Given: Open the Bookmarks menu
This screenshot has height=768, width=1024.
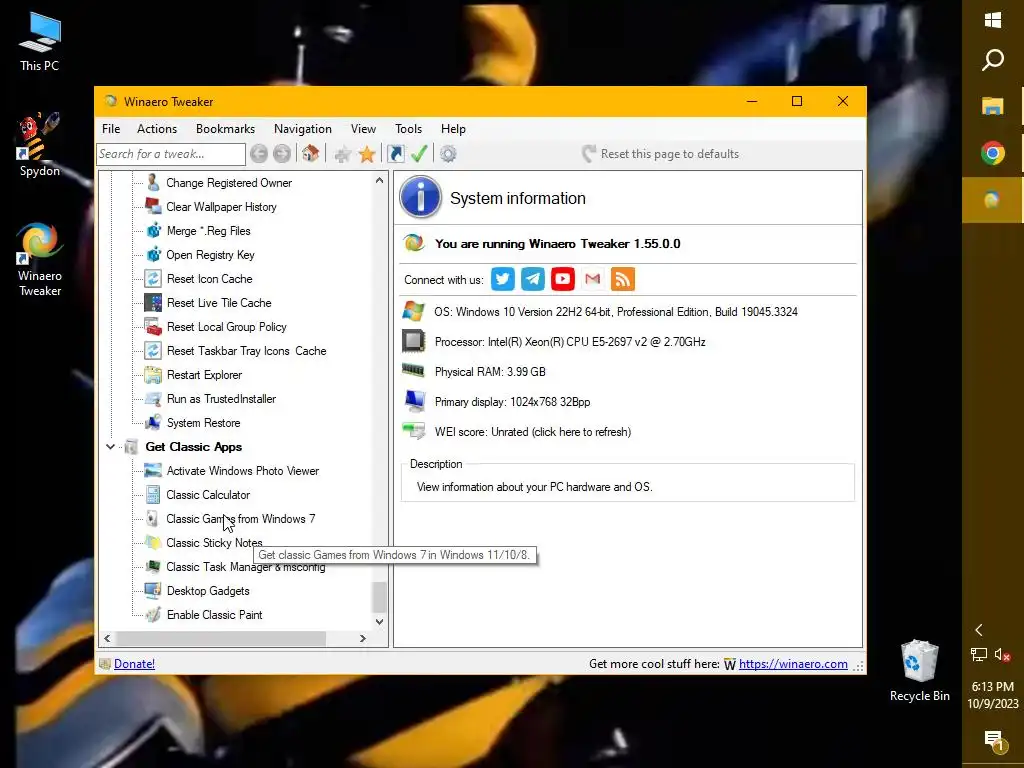Looking at the screenshot, I should click(x=225, y=129).
